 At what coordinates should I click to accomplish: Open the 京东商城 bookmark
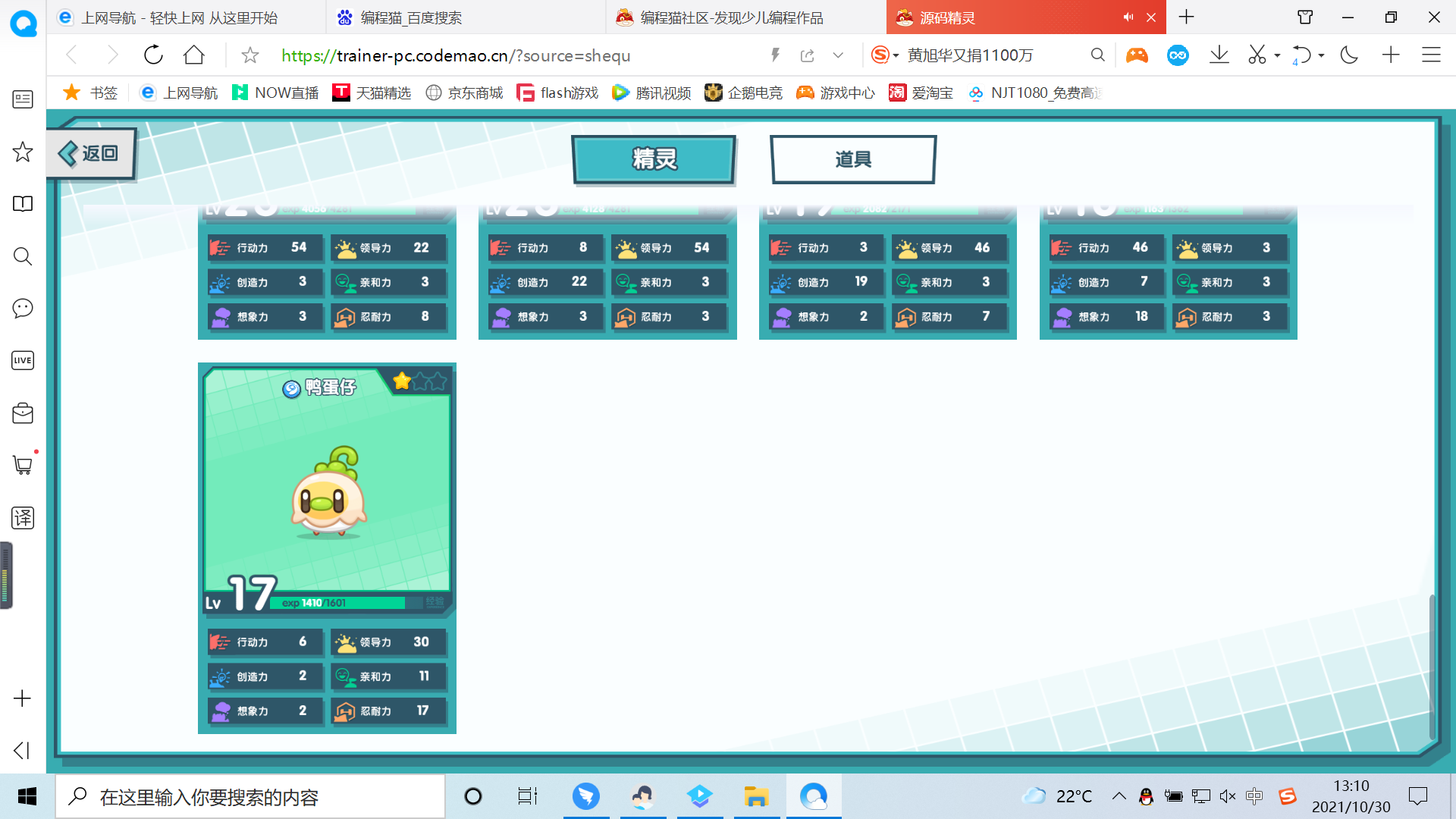point(465,93)
